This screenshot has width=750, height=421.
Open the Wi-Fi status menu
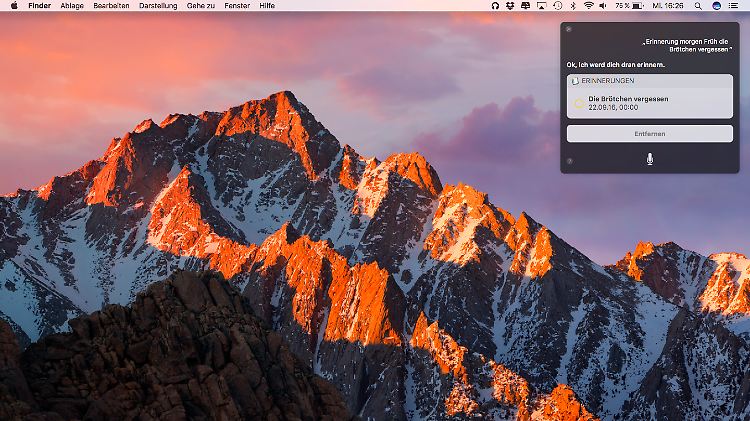[x=588, y=6]
